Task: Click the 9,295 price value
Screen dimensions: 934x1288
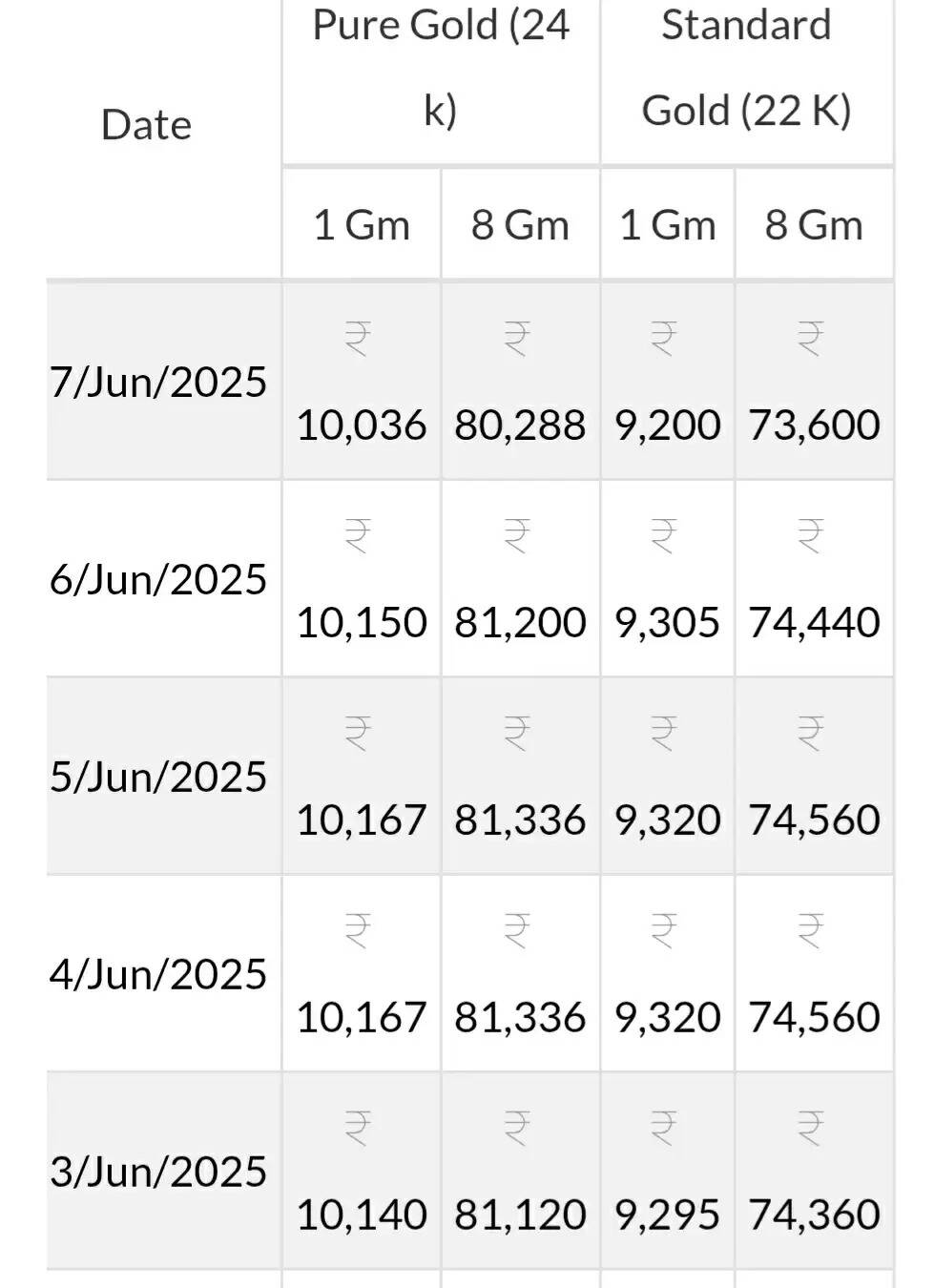Action: [667, 1215]
